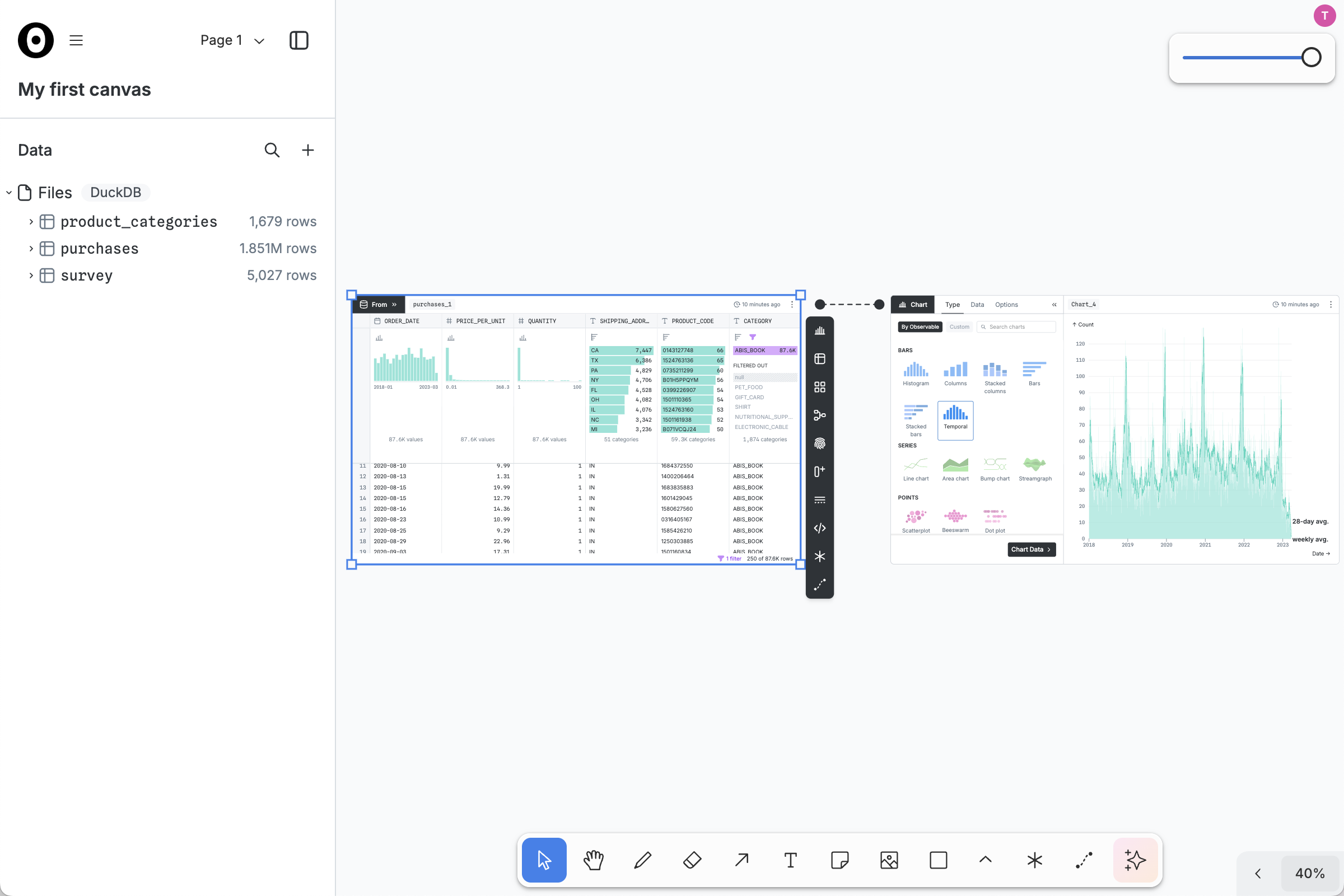The image size is (1344, 896).
Task: Select the image insert tool
Action: [x=889, y=860]
